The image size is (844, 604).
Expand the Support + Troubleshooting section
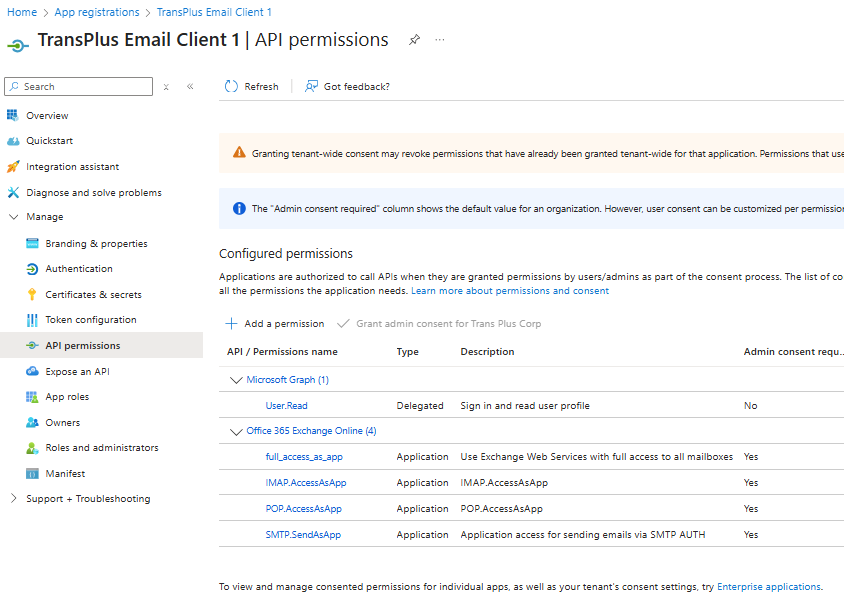click(x=13, y=498)
